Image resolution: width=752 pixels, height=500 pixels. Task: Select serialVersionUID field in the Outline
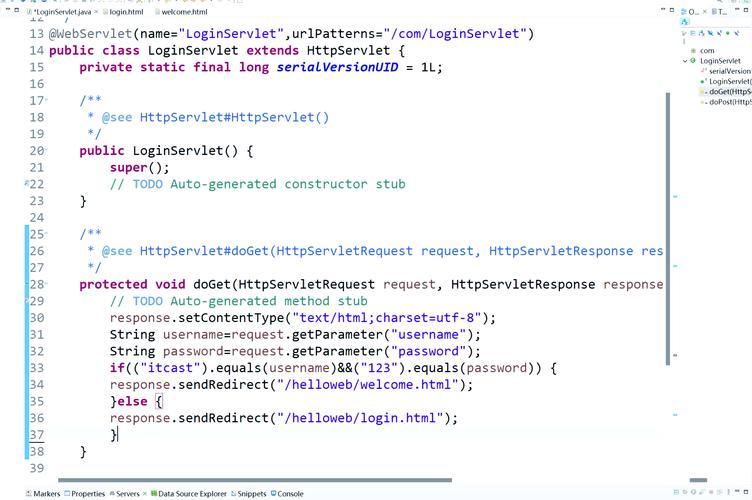pos(728,71)
